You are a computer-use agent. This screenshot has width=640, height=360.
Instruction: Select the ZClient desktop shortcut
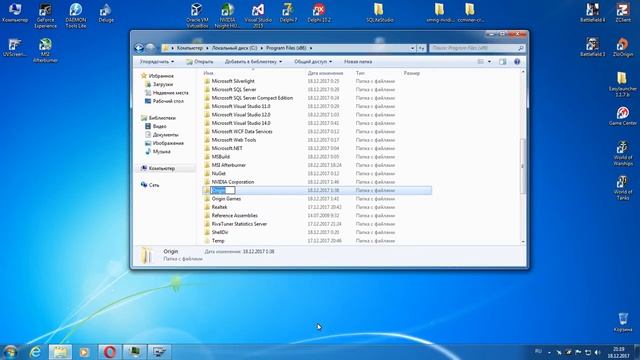[623, 13]
